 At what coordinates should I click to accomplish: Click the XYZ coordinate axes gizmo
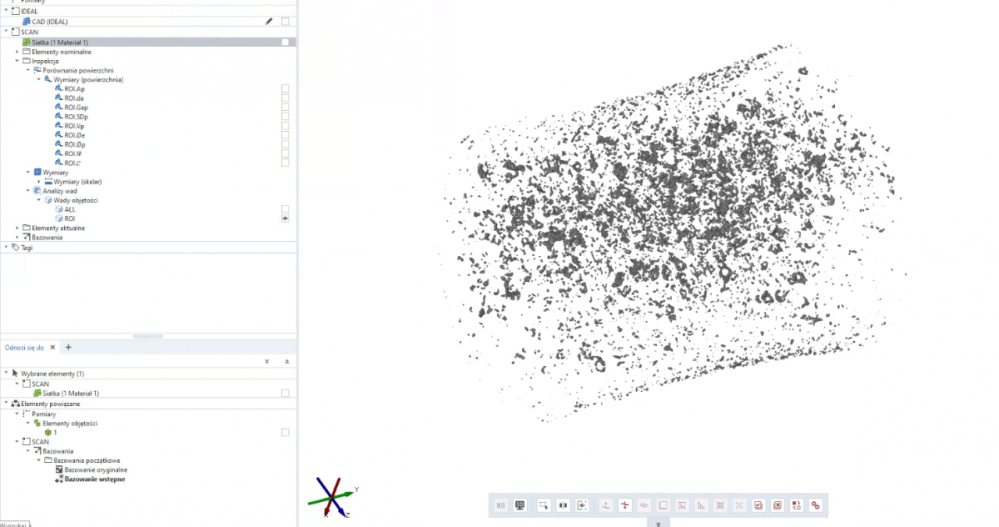tap(333, 495)
